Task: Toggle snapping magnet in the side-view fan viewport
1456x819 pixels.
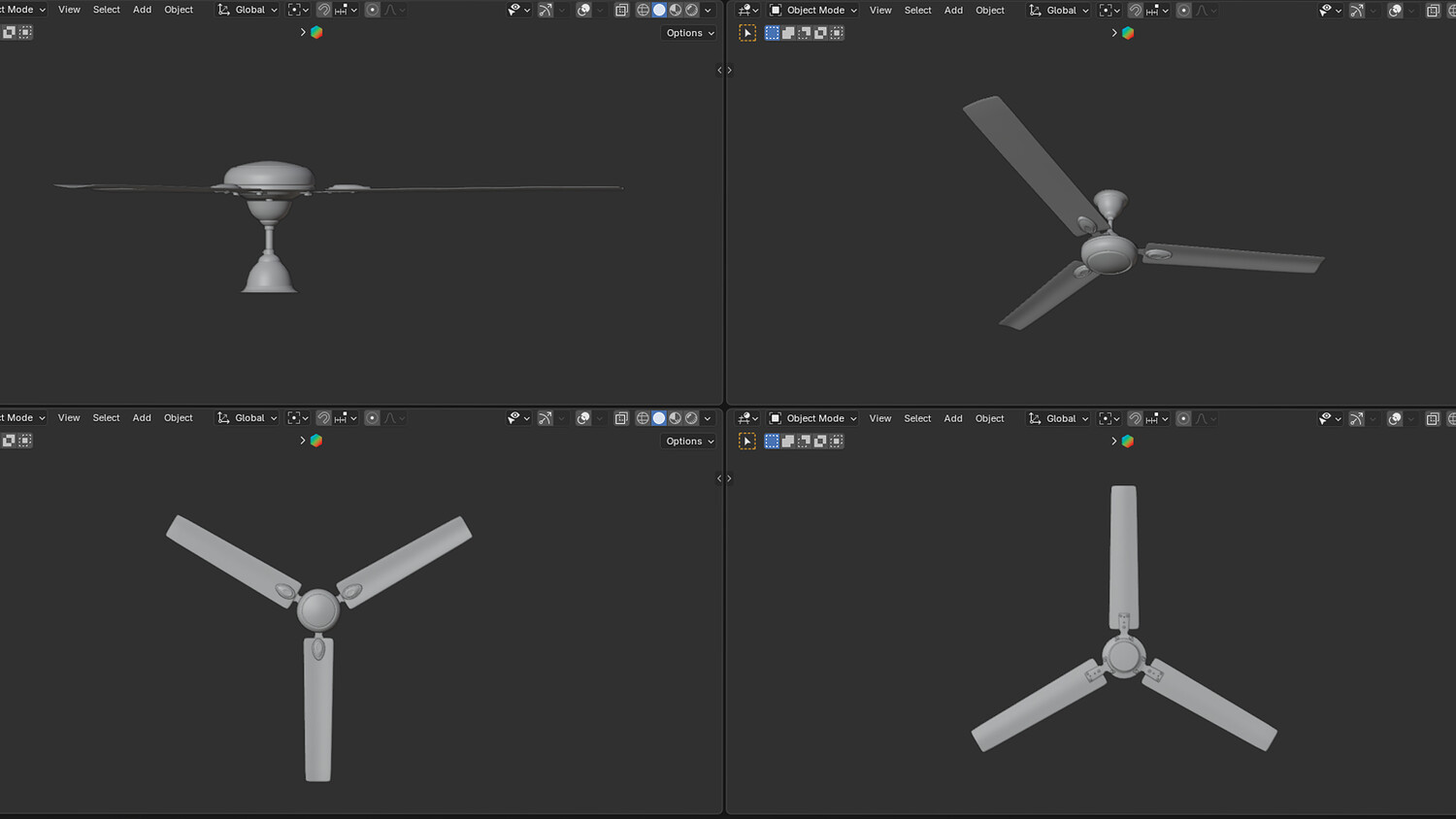Action: (x=323, y=10)
